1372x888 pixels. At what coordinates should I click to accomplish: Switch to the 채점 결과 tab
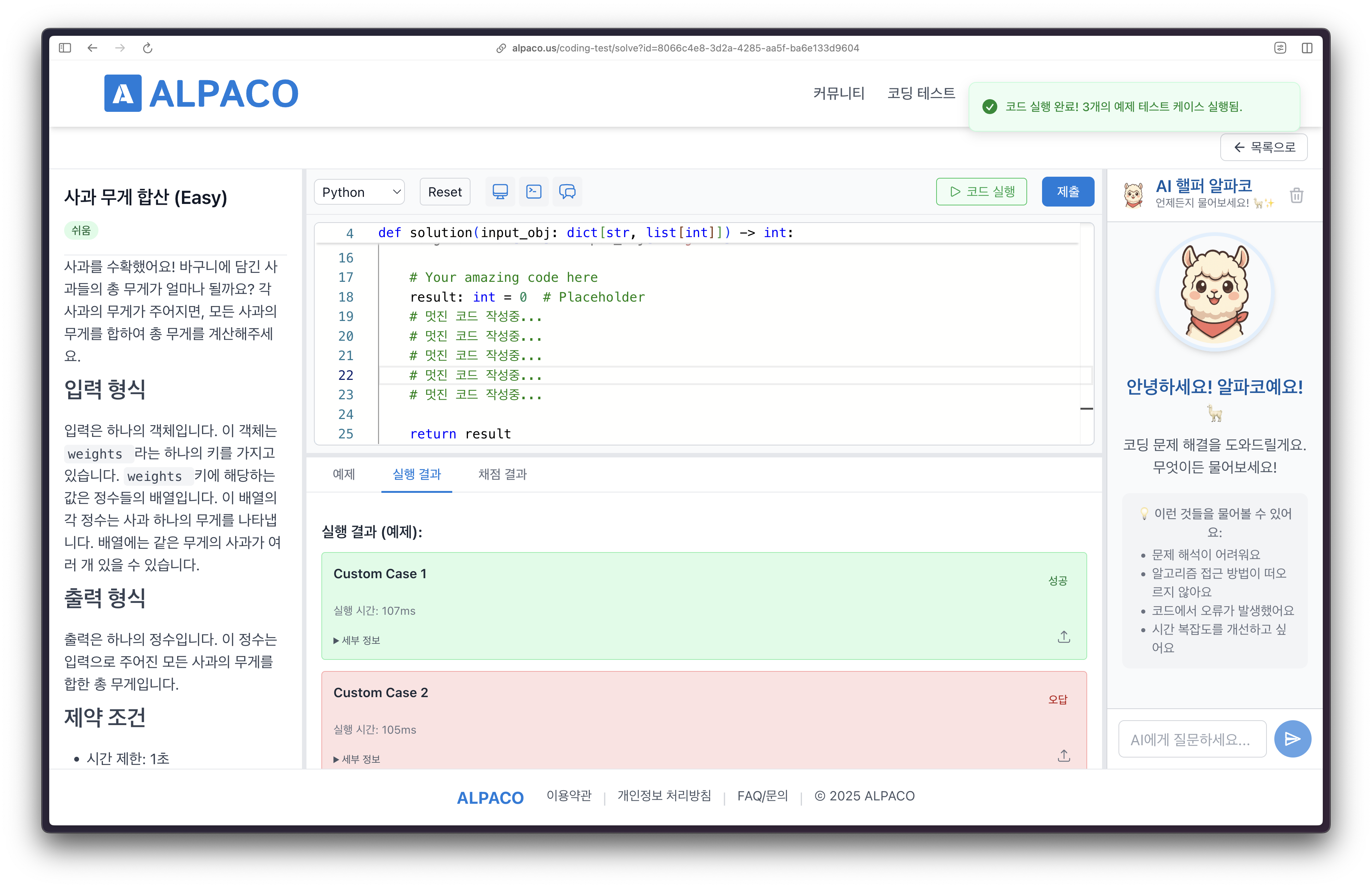[502, 474]
